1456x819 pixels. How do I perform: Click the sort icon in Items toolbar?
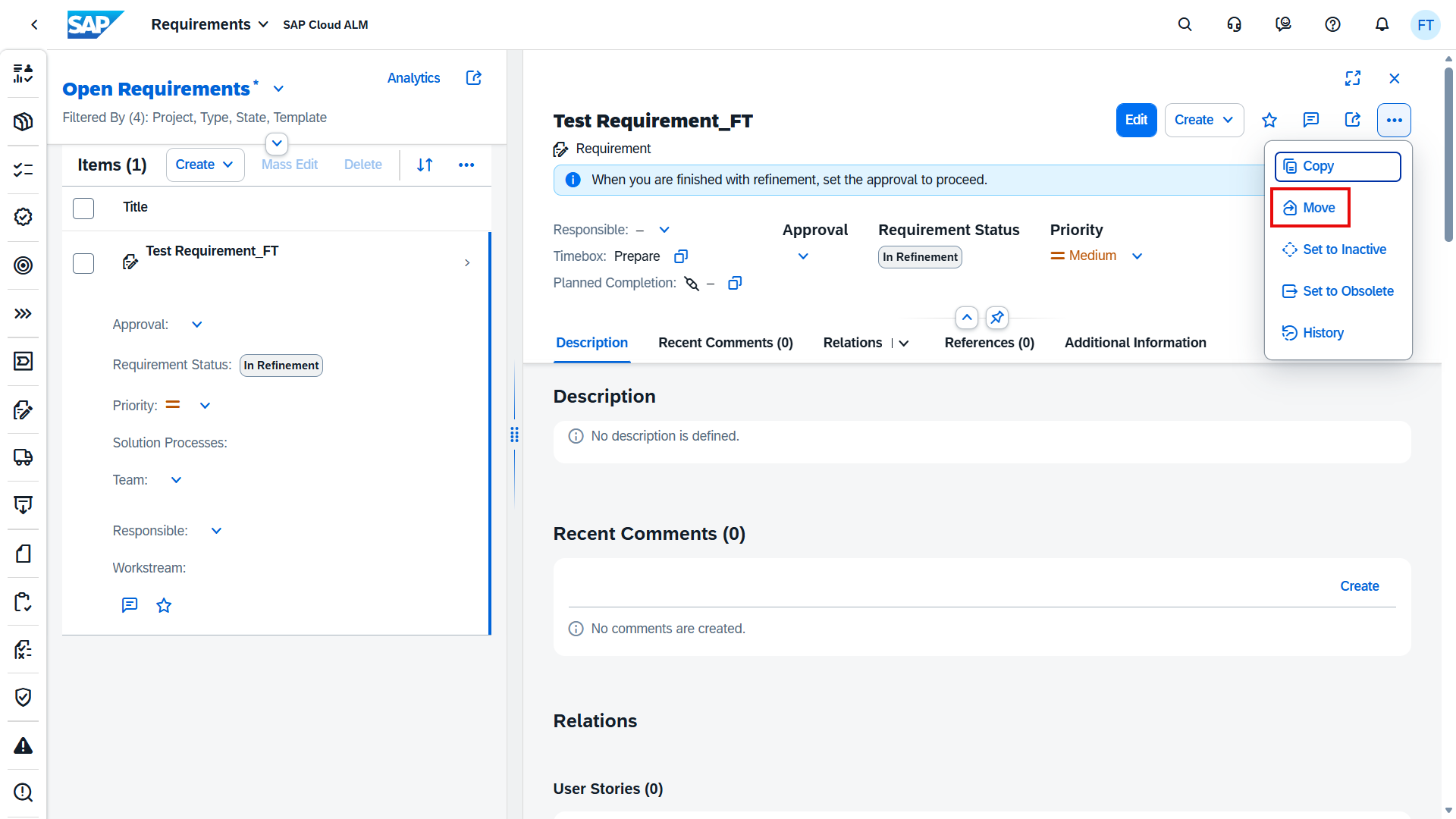425,165
